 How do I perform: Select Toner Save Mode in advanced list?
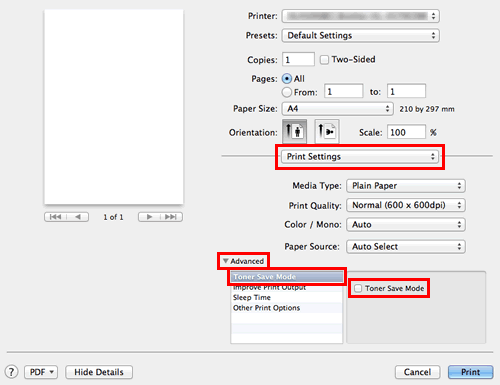coord(287,277)
